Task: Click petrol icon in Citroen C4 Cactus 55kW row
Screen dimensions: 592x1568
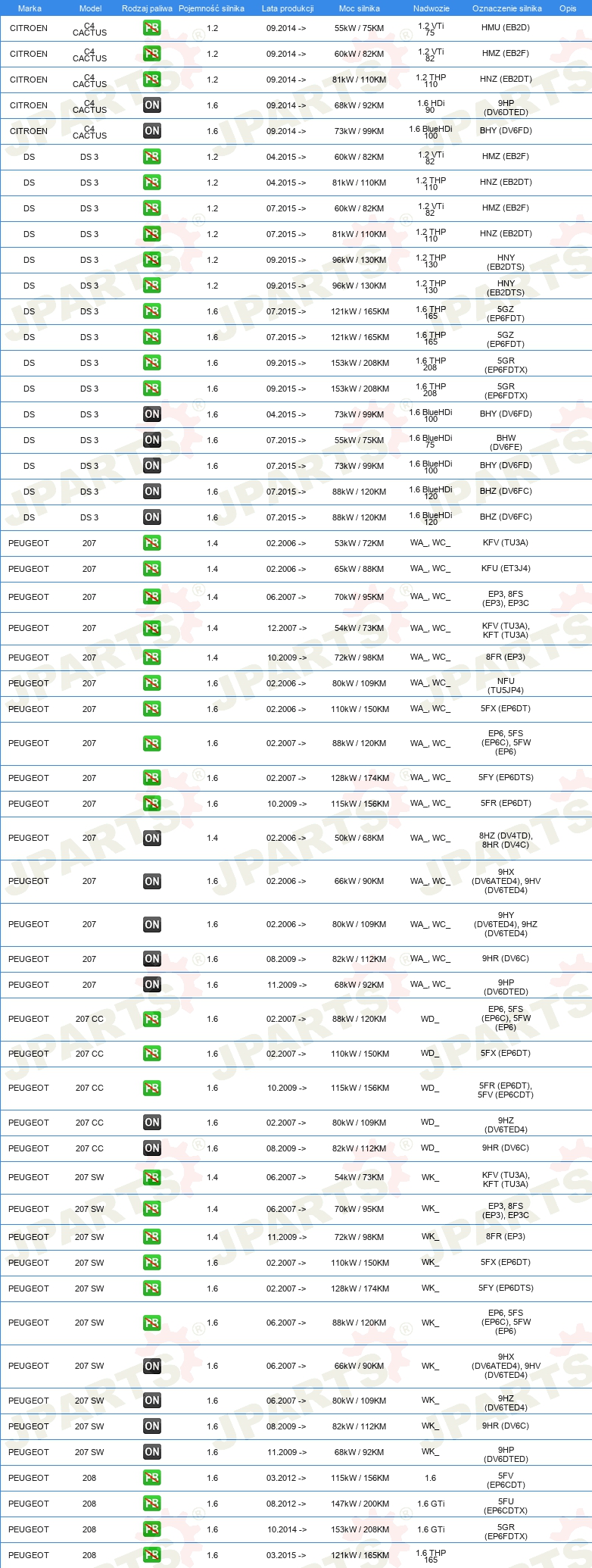Action: coord(151,28)
